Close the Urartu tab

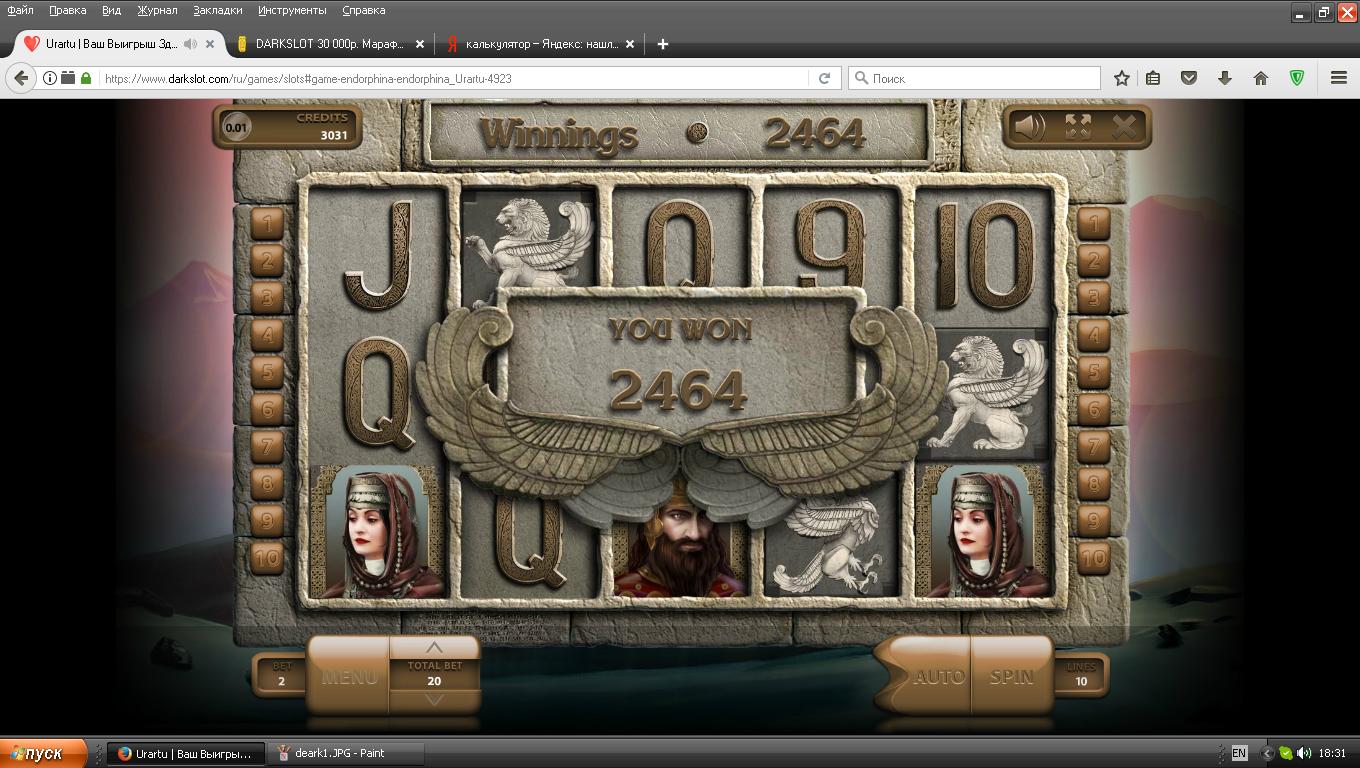coord(210,44)
